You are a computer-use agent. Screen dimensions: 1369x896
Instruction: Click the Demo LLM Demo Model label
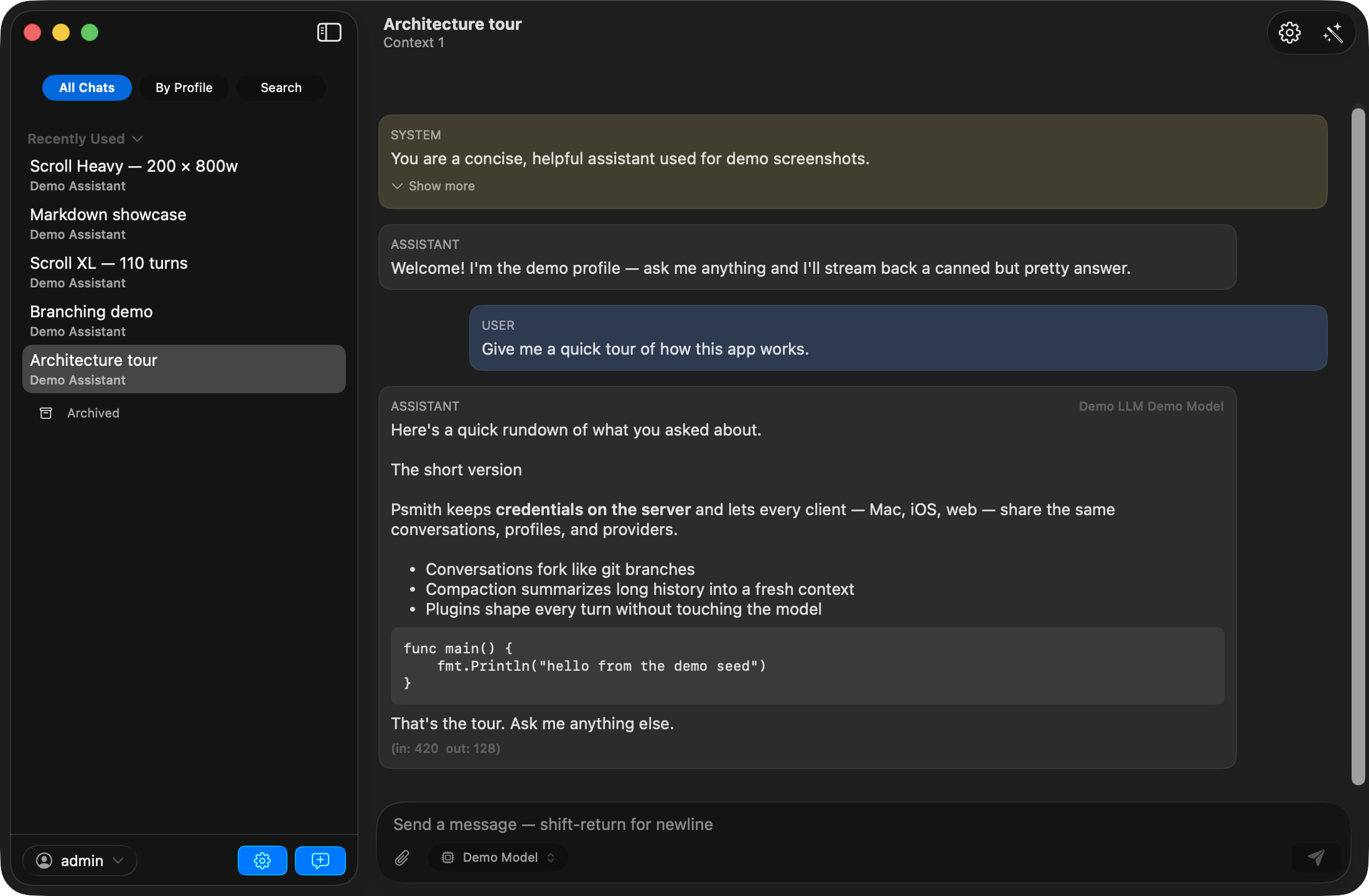click(1151, 406)
